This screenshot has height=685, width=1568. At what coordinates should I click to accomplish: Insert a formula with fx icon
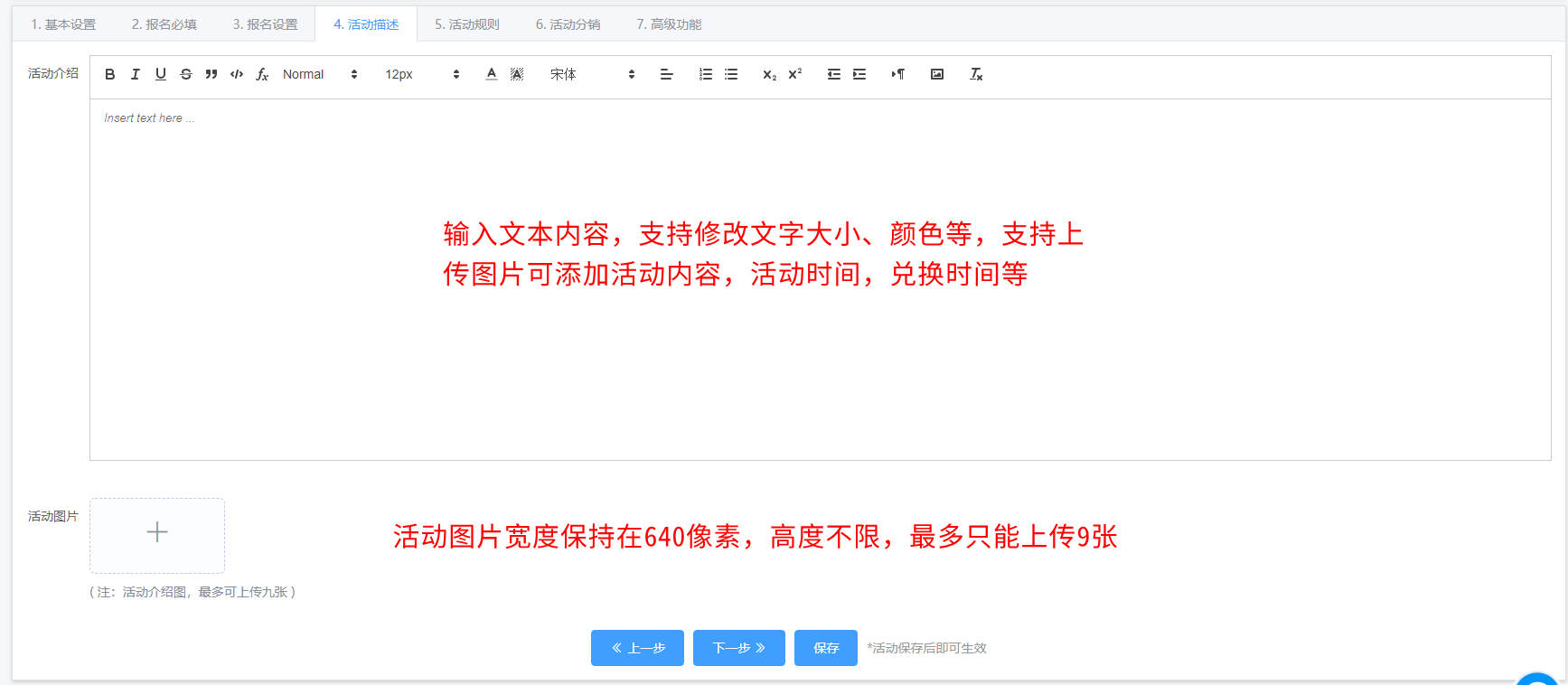click(x=262, y=74)
